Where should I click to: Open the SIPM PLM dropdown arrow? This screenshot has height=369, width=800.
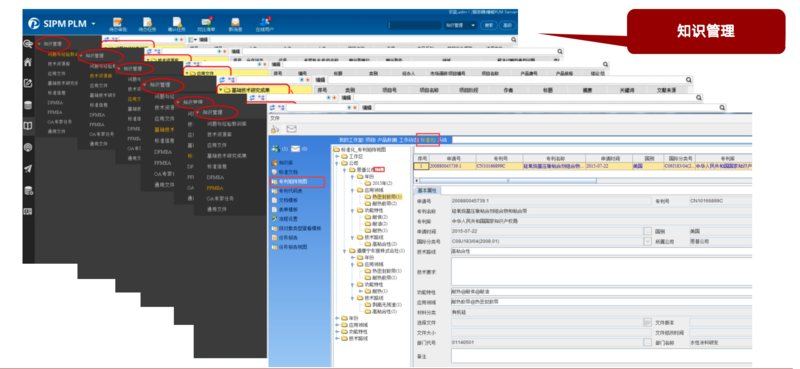click(x=93, y=24)
